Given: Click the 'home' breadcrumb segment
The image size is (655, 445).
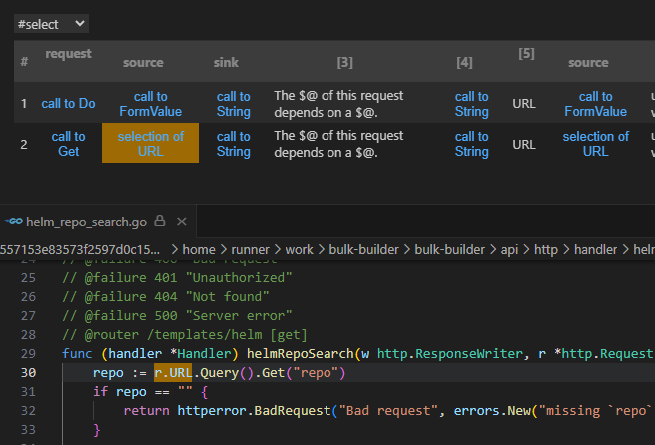Looking at the screenshot, I should coord(199,249).
